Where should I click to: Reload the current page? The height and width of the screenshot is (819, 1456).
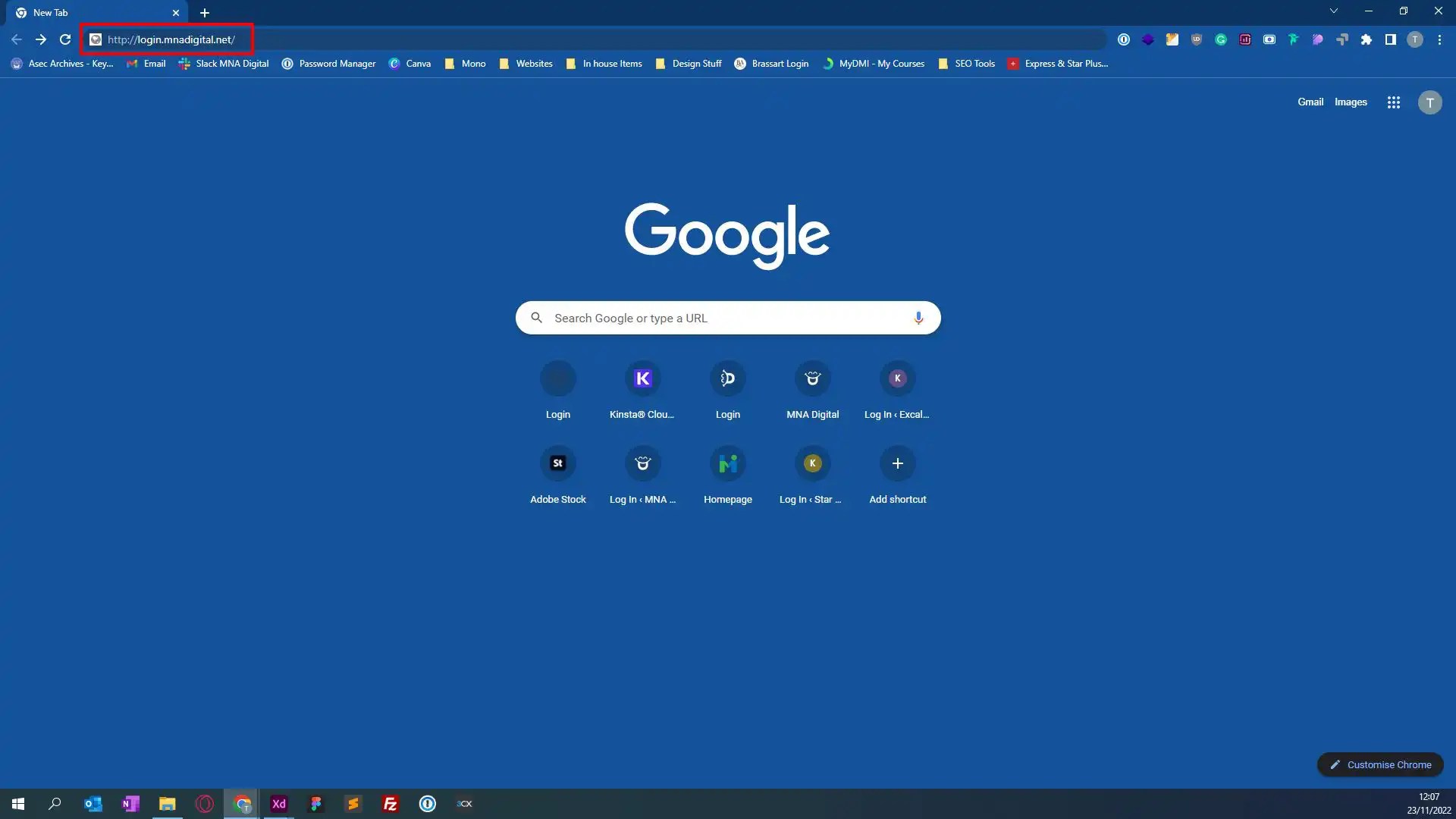65,39
